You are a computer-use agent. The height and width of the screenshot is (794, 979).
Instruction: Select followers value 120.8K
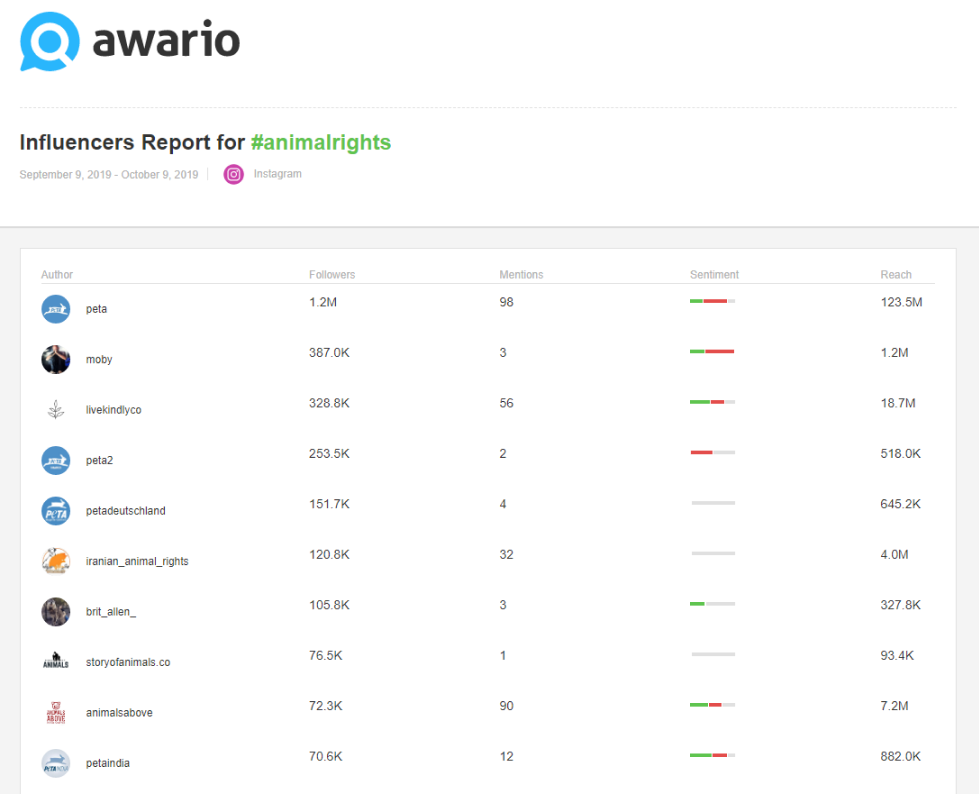pos(329,555)
